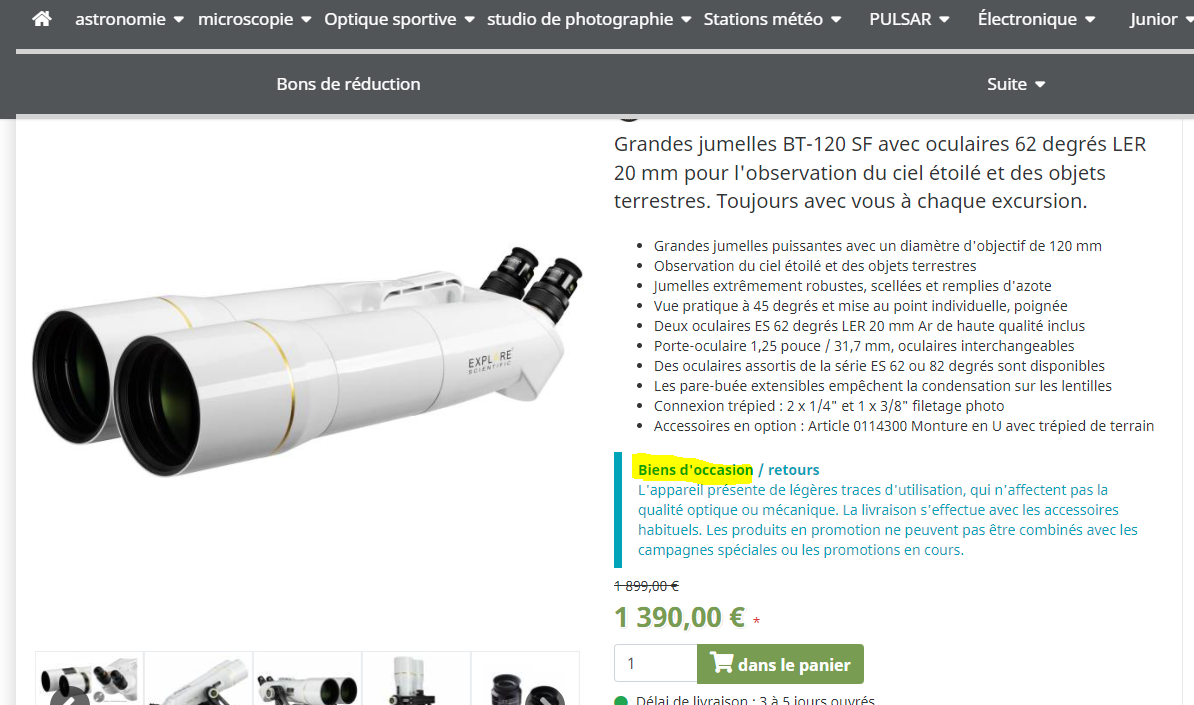Go to the home page icon
Screen dimensions: 1194x705
(42, 19)
